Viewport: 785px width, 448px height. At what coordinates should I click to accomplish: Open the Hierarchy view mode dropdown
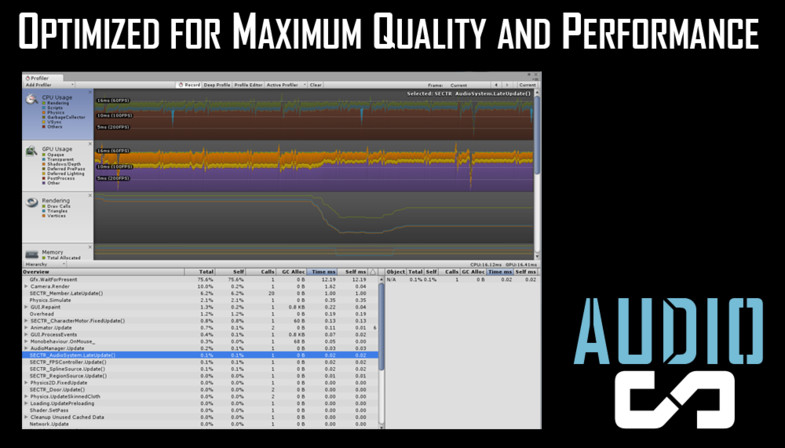[44, 264]
